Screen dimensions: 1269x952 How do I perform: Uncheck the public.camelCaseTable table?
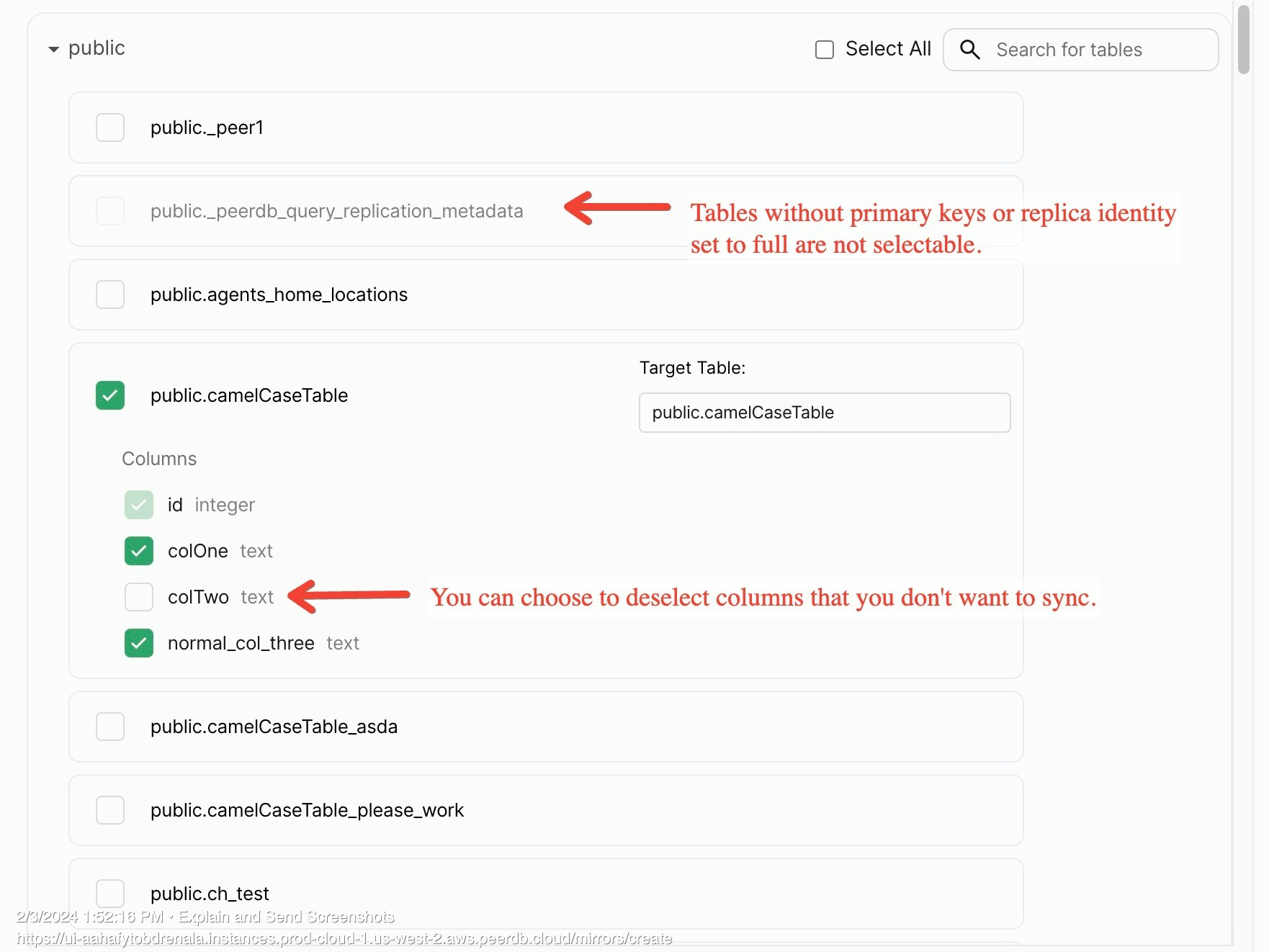click(110, 395)
